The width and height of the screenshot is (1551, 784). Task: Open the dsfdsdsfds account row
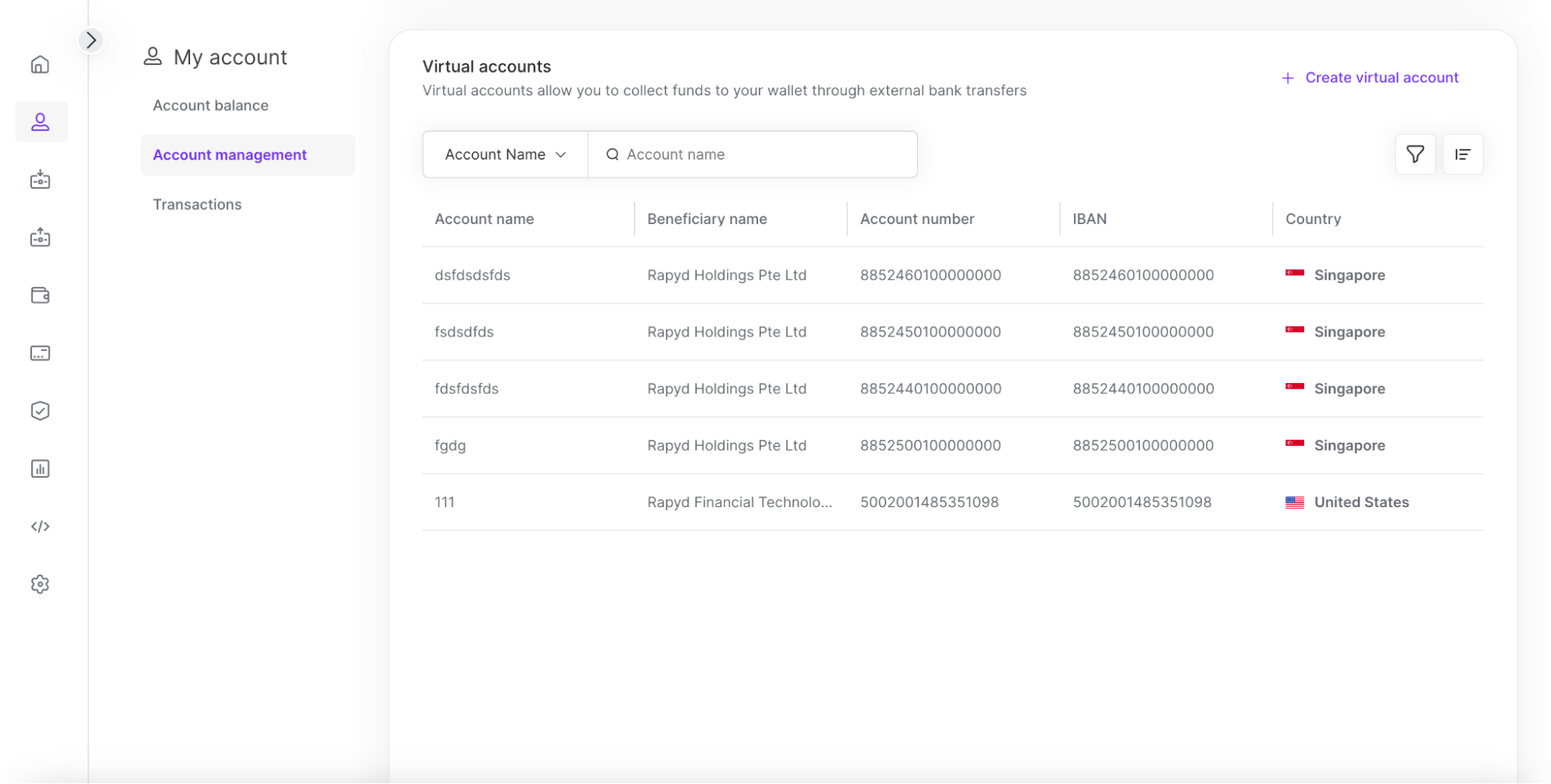coord(473,275)
